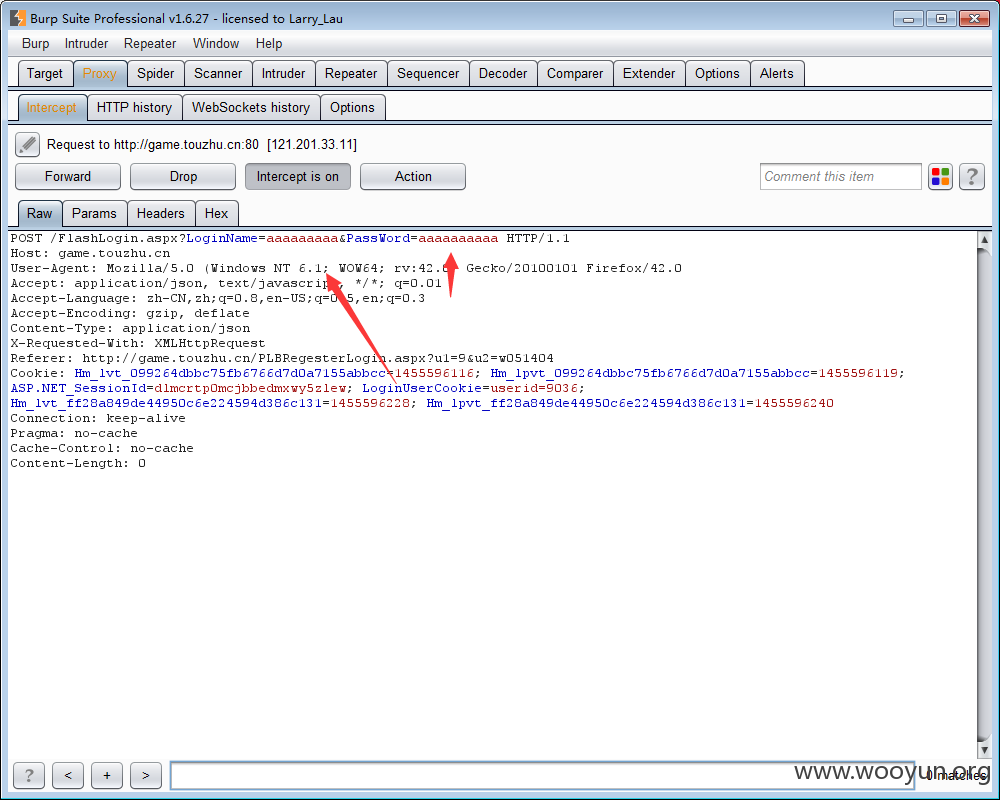Click the Content-Type: application/json line
The height and width of the screenshot is (800, 1000).
tap(130, 329)
